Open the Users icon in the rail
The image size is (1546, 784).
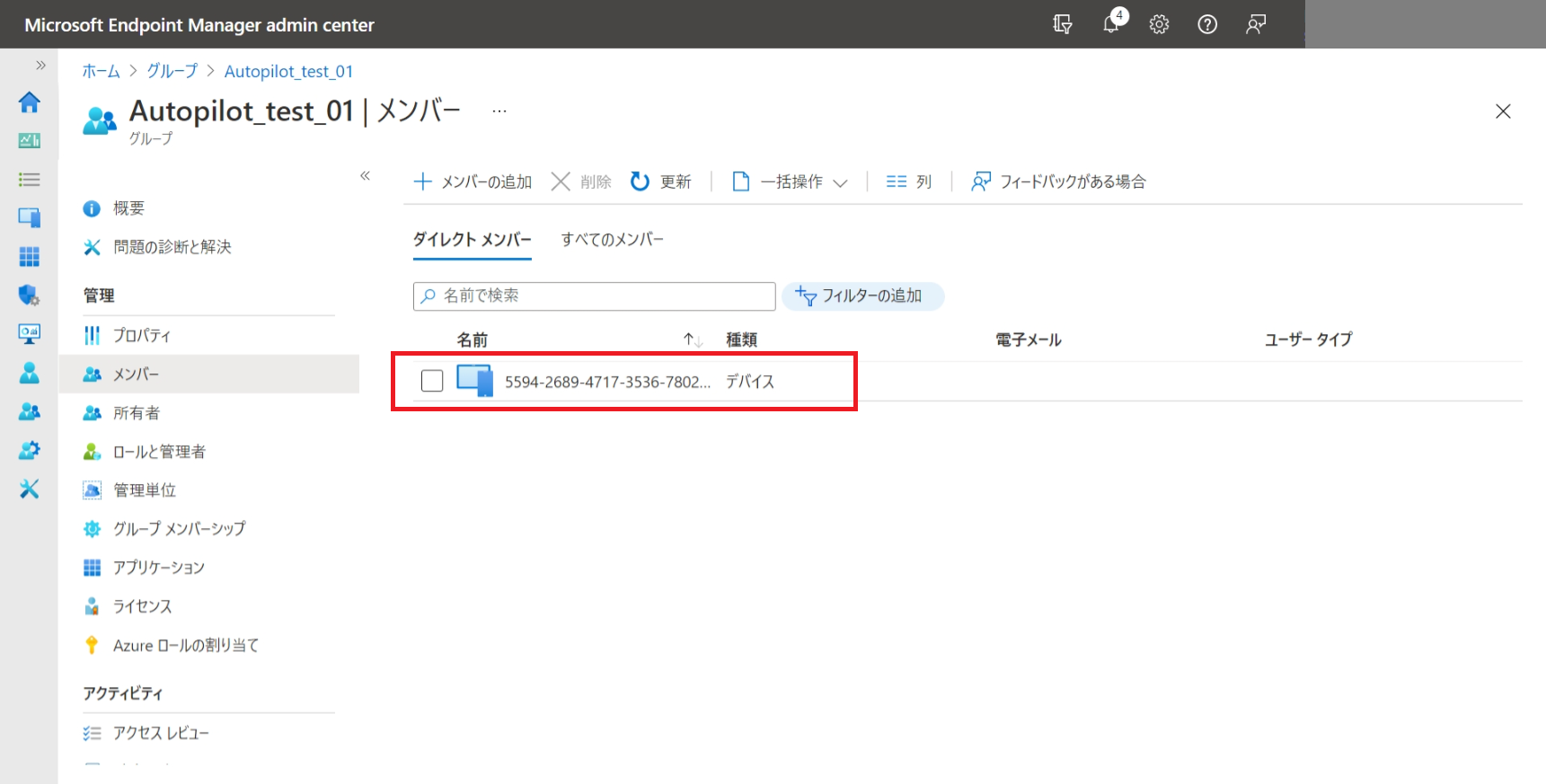(30, 373)
